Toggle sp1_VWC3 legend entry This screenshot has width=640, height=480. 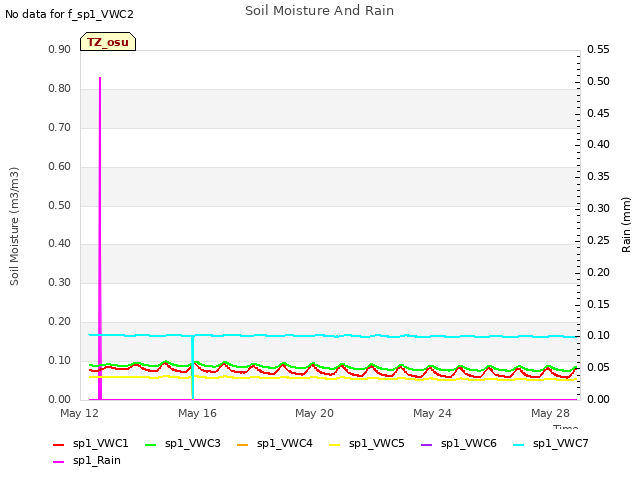[183, 444]
